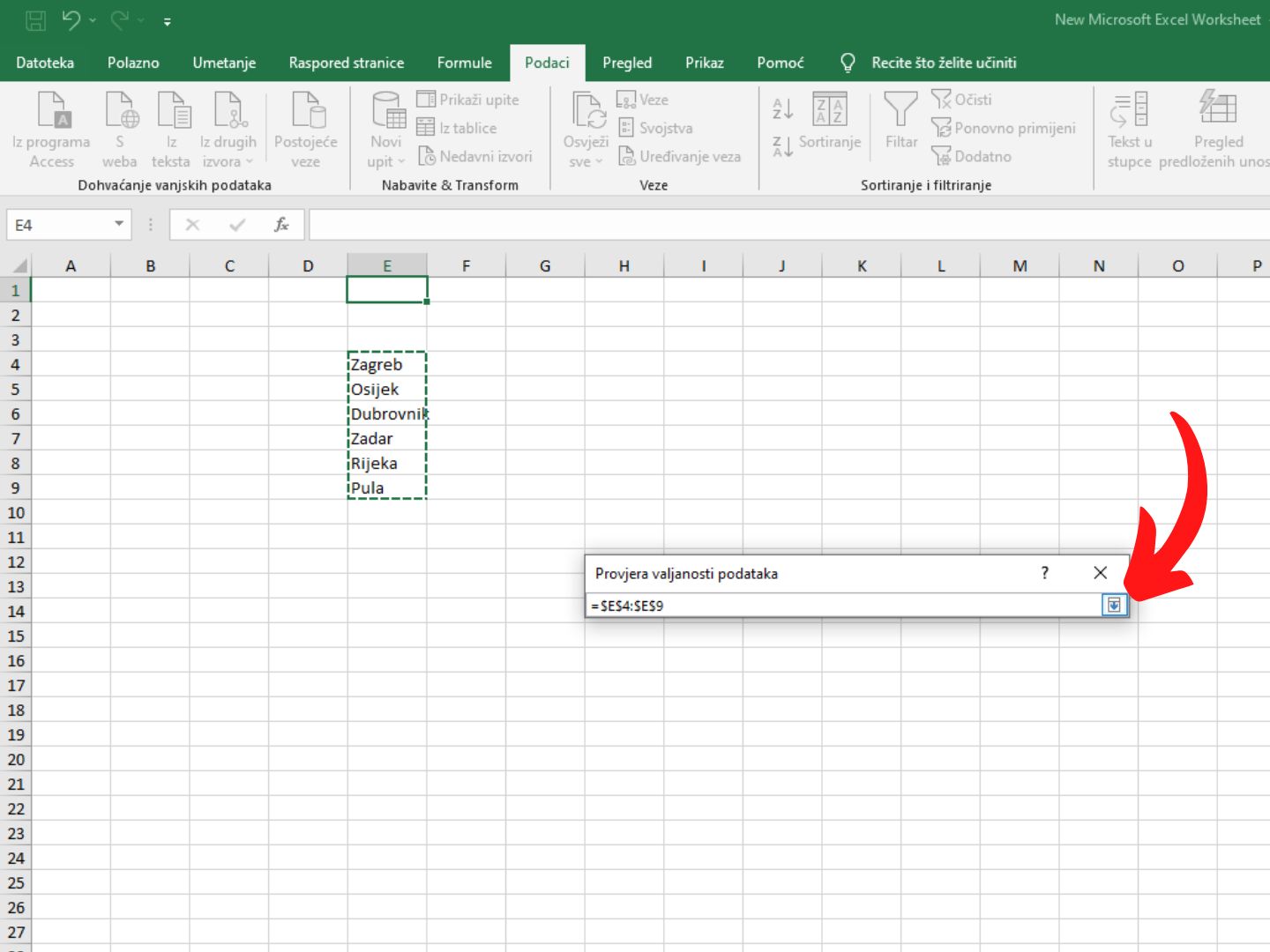Click Nedavni izvori
1270x952 pixels.
475,156
